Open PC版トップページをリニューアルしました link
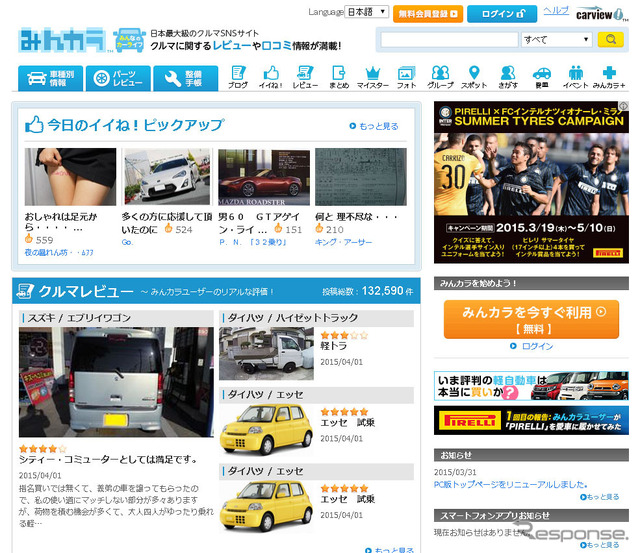The height and width of the screenshot is (553, 640). 510,484
